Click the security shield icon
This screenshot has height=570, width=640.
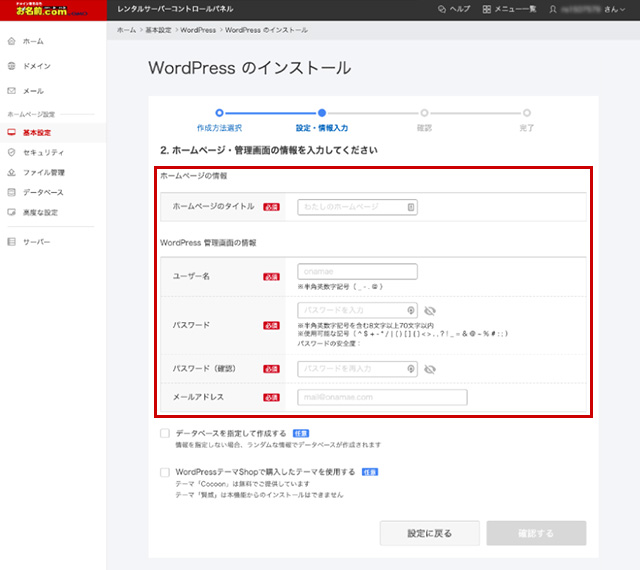tap(11, 152)
